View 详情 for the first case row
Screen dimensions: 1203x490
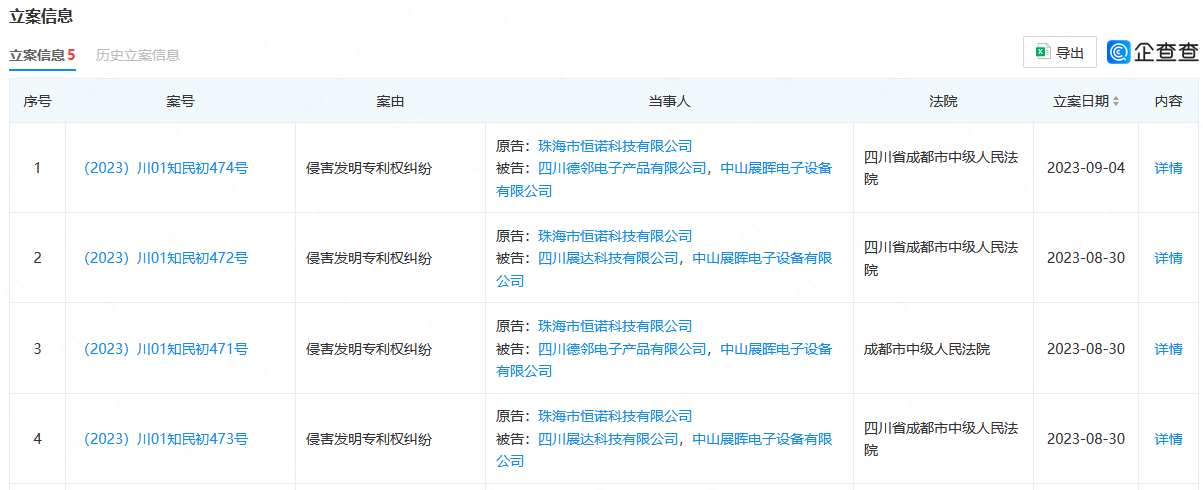(1168, 168)
